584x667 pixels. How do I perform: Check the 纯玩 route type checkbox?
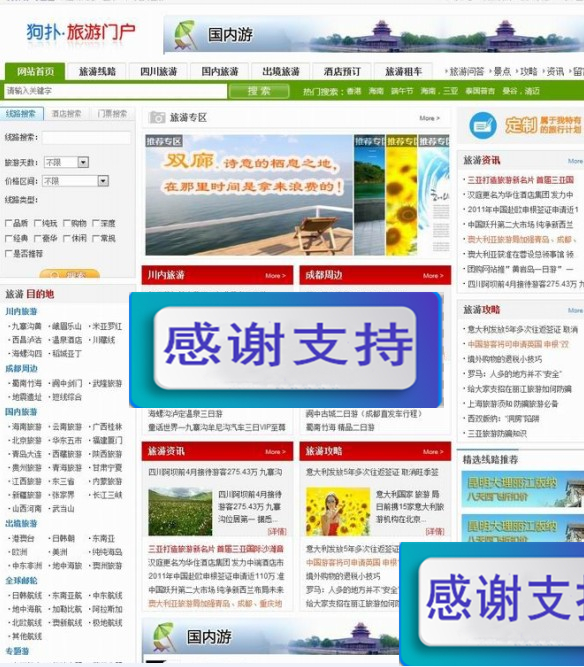37,224
